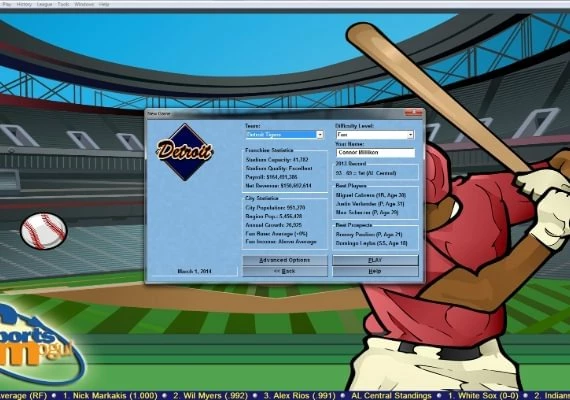This screenshot has width=570, height=400.
Task: Select the first Best Prospects entry
Action: coord(369,235)
